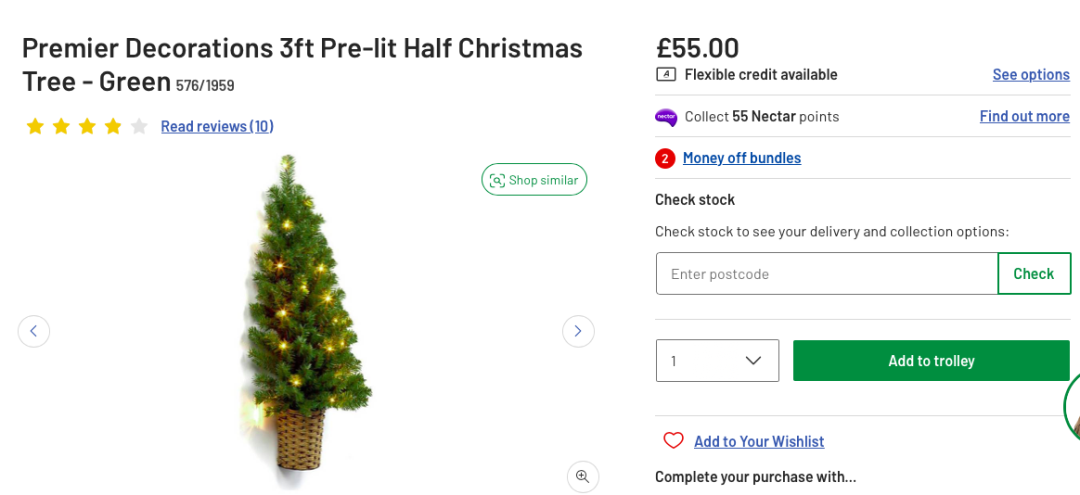The height and width of the screenshot is (495, 1080).
Task: Select the fifth grey rating star
Action: click(x=139, y=126)
